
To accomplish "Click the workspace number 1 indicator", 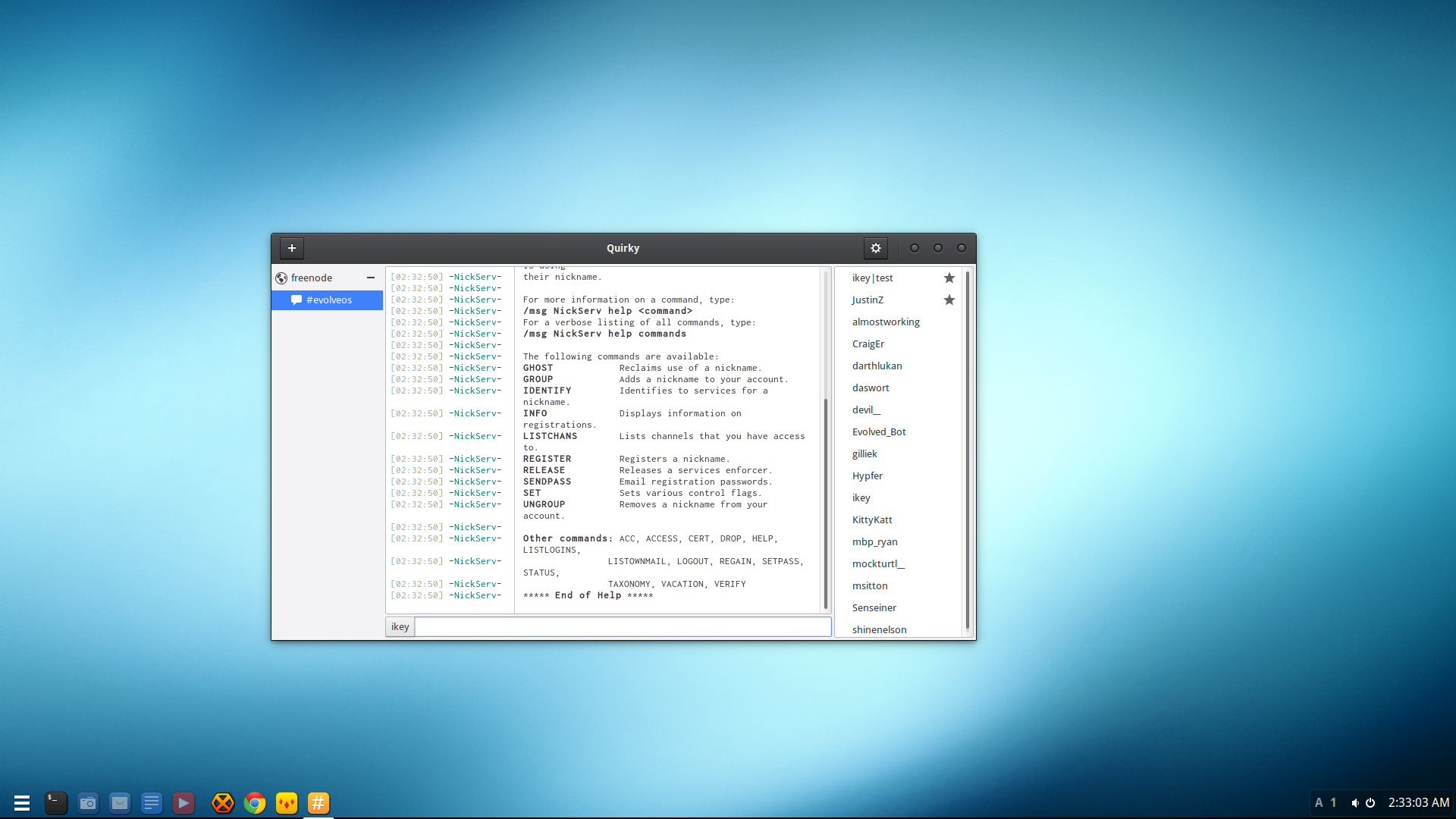I will pyautogui.click(x=1333, y=802).
